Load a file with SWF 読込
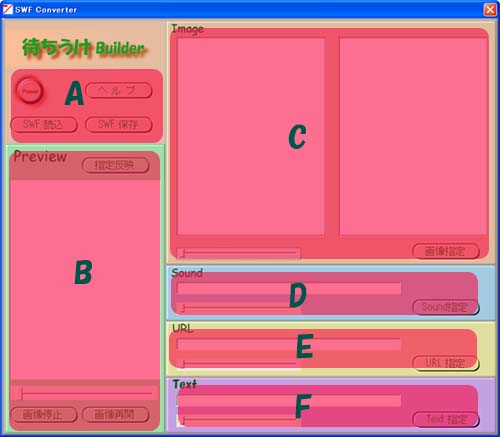Screen dimensions: 500x437 click(44, 125)
